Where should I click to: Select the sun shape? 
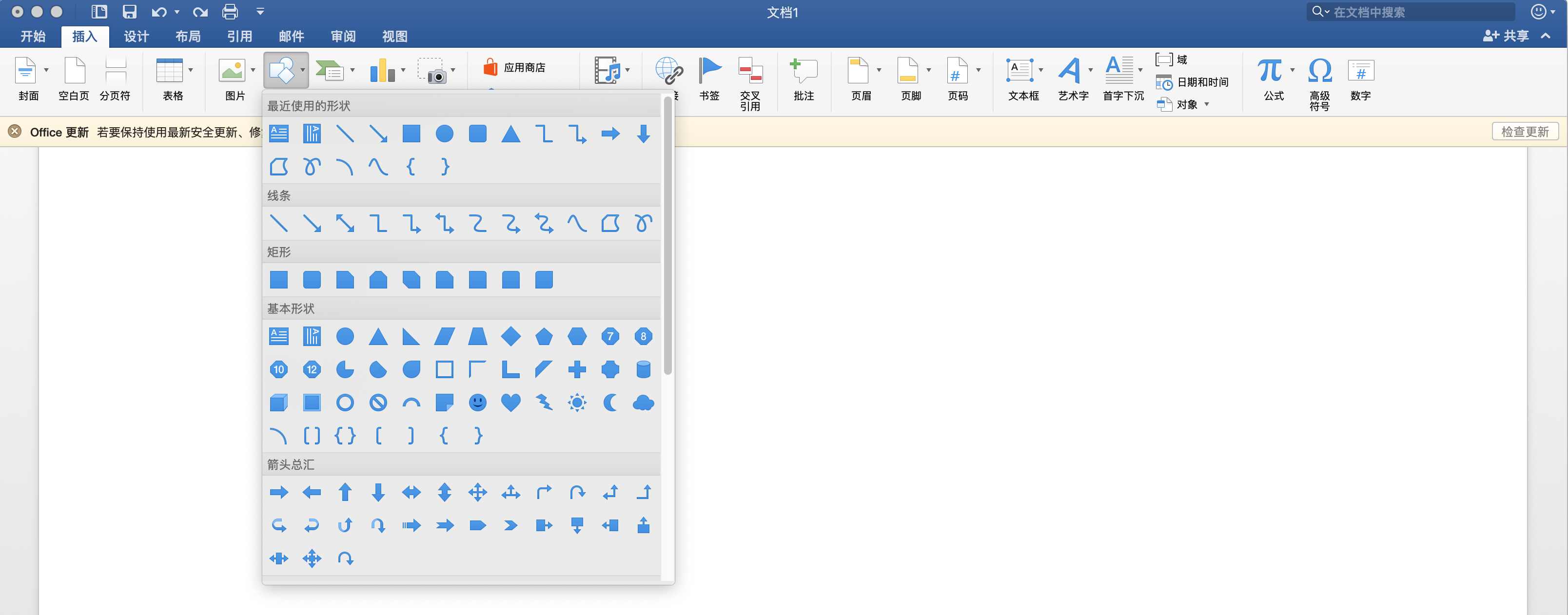point(577,403)
